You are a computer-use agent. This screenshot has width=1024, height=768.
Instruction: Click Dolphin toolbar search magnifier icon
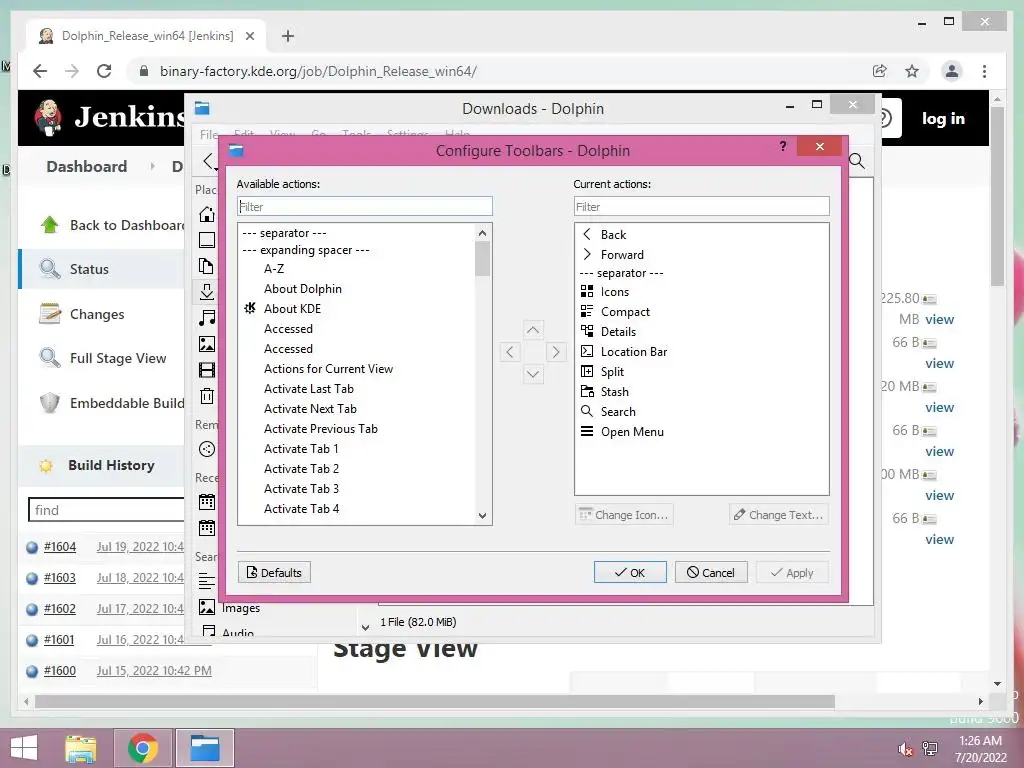point(857,161)
